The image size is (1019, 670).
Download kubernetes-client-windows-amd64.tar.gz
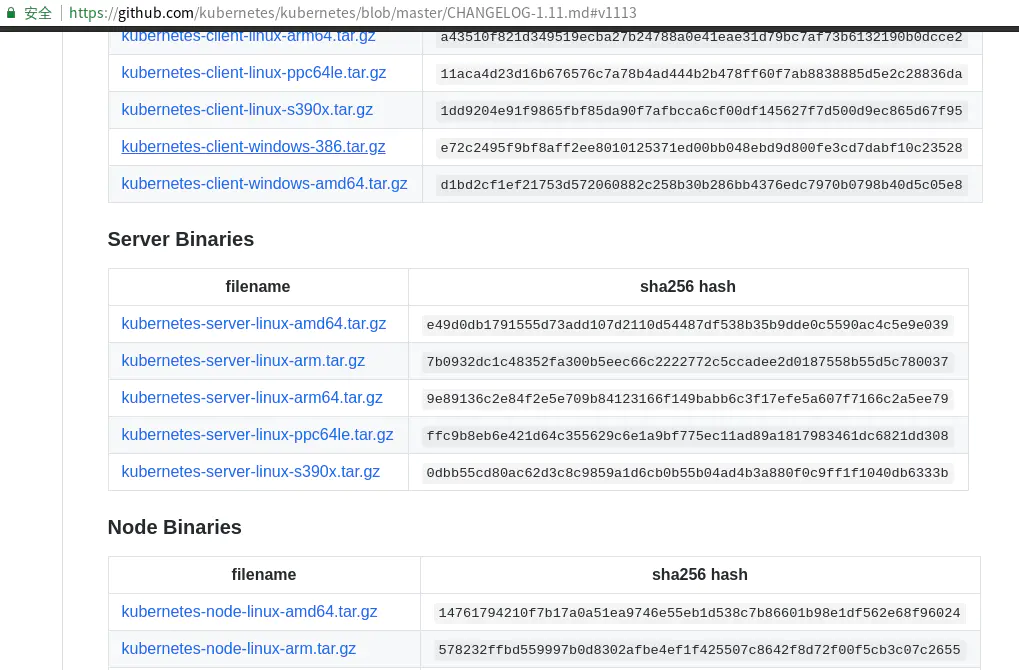(264, 184)
